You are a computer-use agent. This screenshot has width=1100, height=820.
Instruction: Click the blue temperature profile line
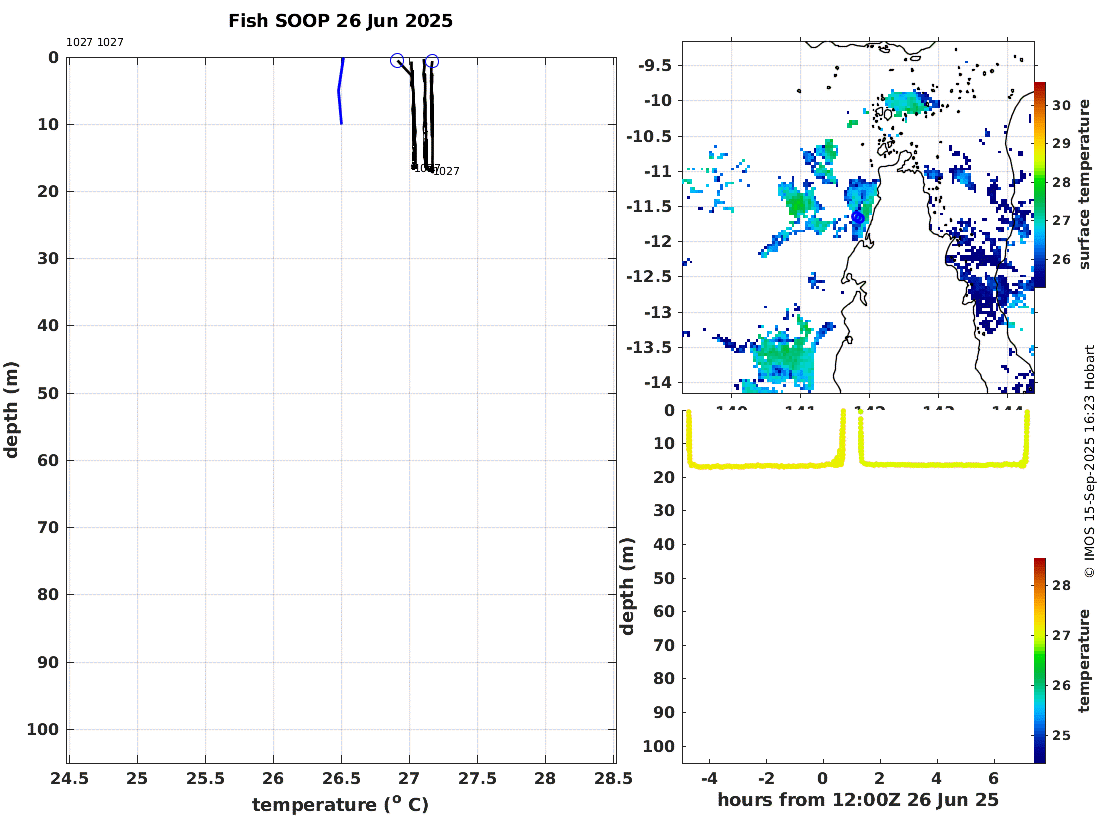point(340,91)
